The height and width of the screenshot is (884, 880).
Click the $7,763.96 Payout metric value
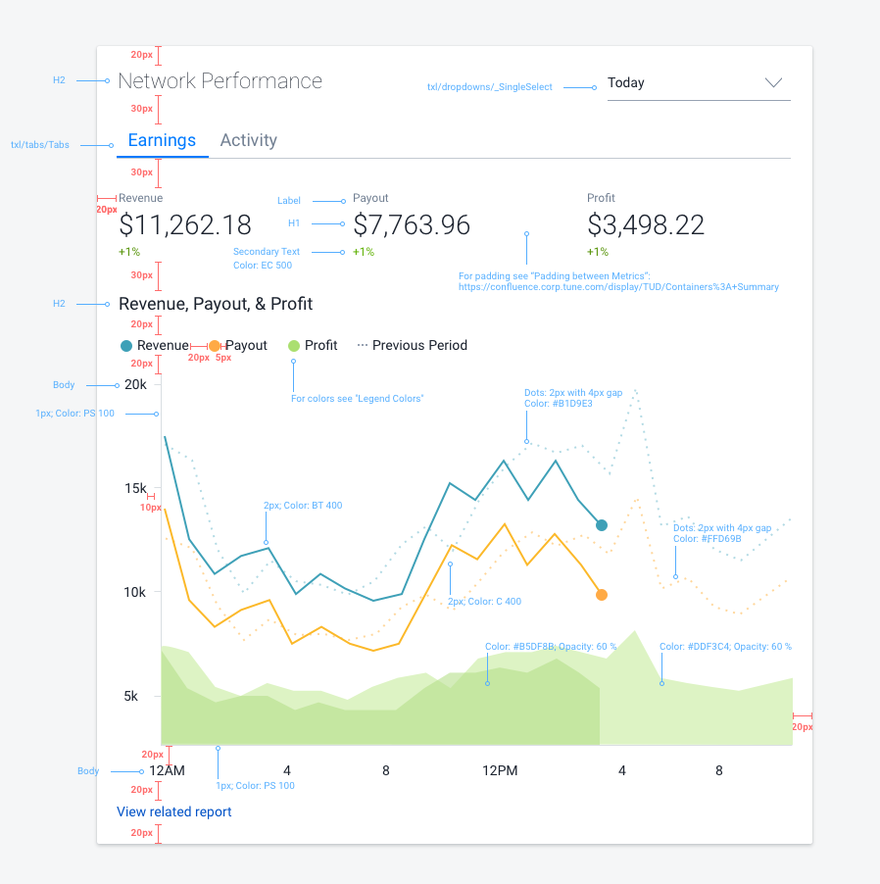pos(411,225)
